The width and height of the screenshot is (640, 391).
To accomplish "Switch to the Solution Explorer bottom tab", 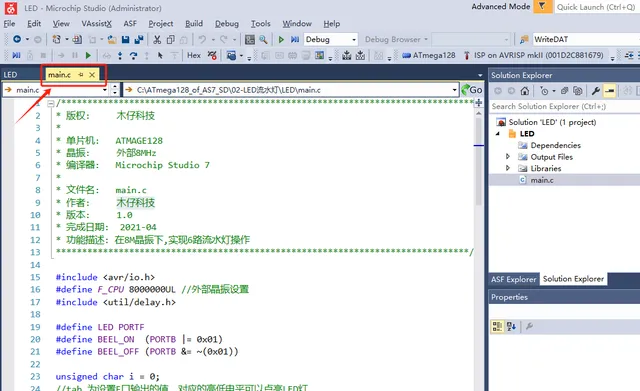I will [573, 279].
